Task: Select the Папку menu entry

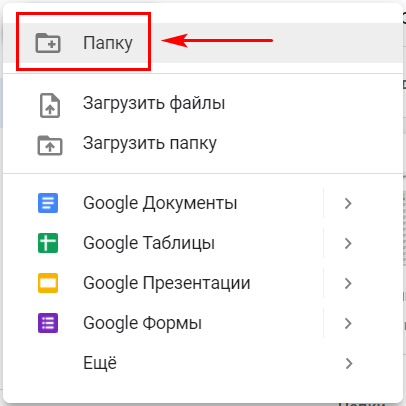Action: click(203, 43)
